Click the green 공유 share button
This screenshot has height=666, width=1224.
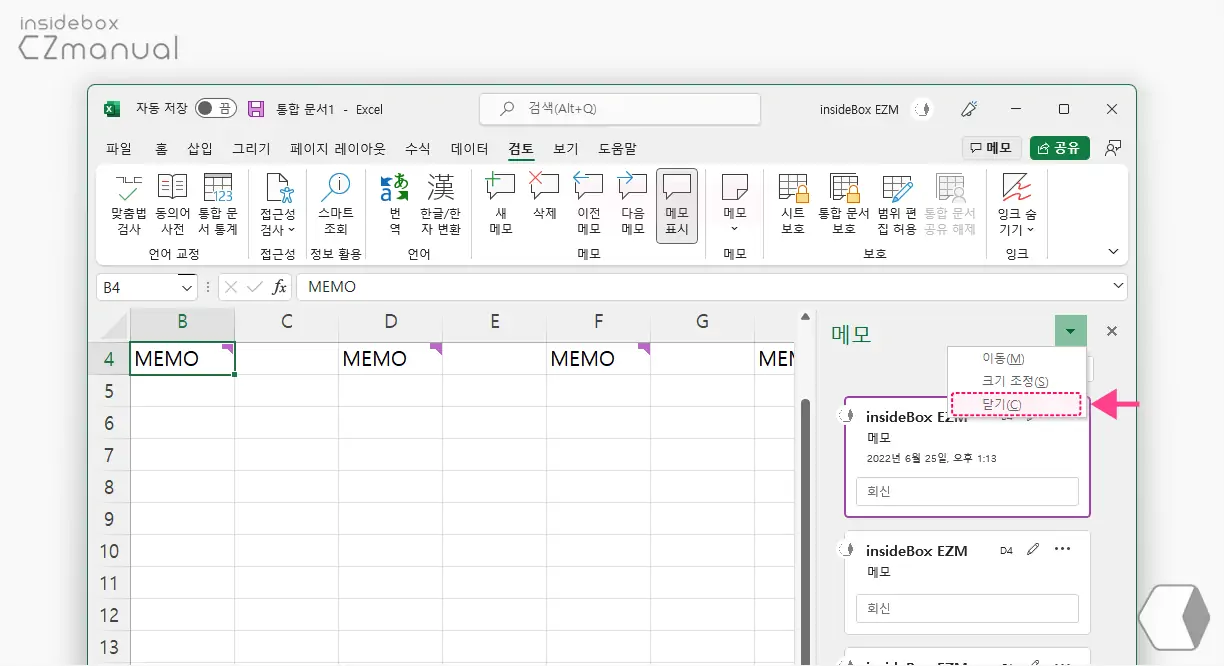[x=1060, y=148]
